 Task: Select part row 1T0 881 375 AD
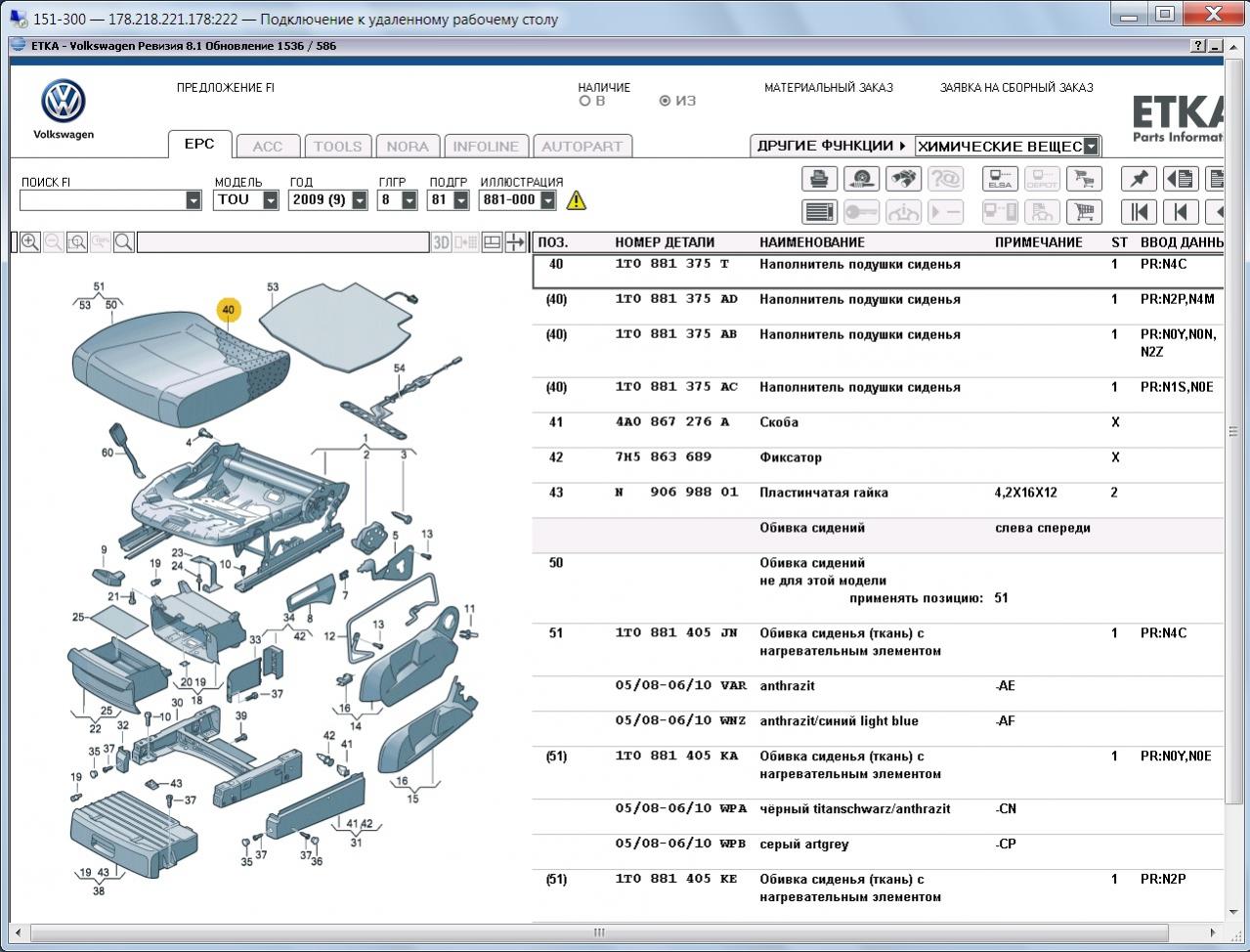click(x=878, y=307)
